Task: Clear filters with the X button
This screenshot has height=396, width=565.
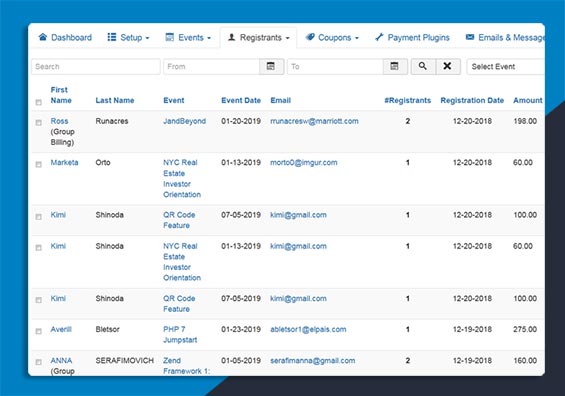Action: point(448,66)
